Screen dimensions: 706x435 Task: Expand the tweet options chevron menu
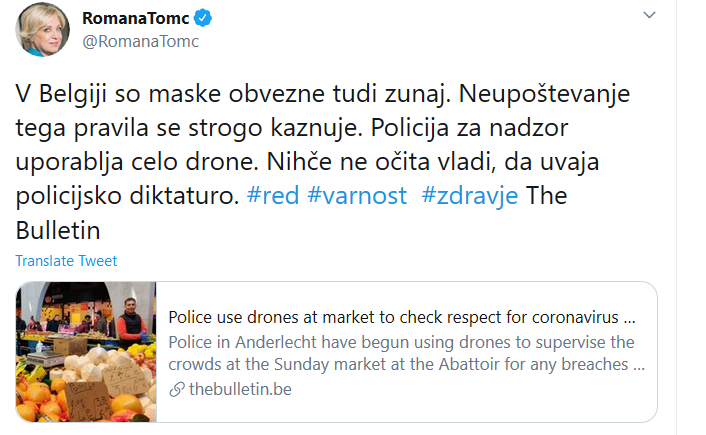(x=649, y=15)
